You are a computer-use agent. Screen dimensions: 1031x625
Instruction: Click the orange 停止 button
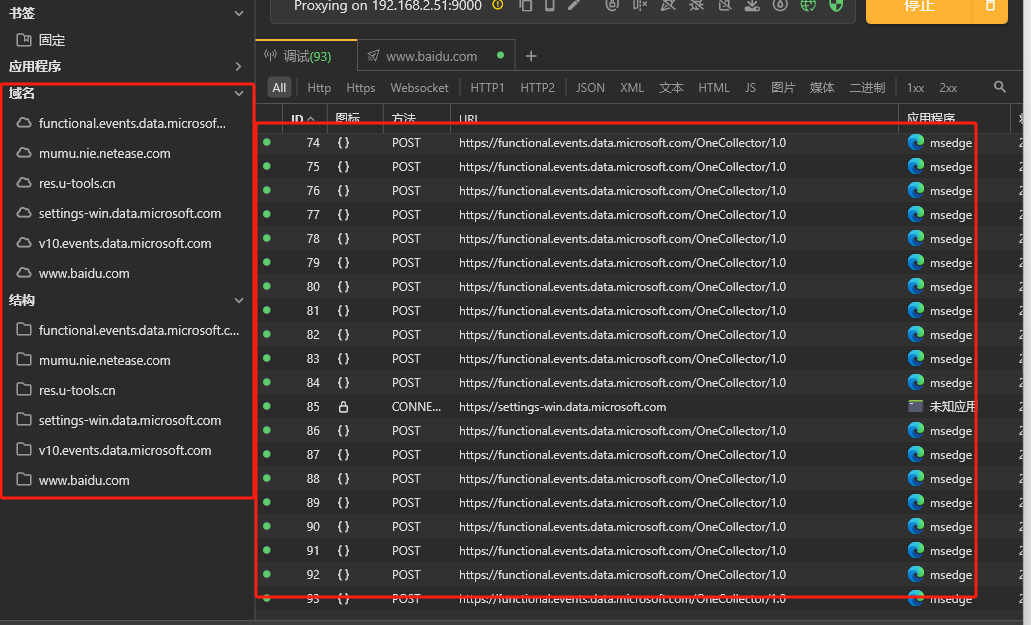[x=919, y=7]
